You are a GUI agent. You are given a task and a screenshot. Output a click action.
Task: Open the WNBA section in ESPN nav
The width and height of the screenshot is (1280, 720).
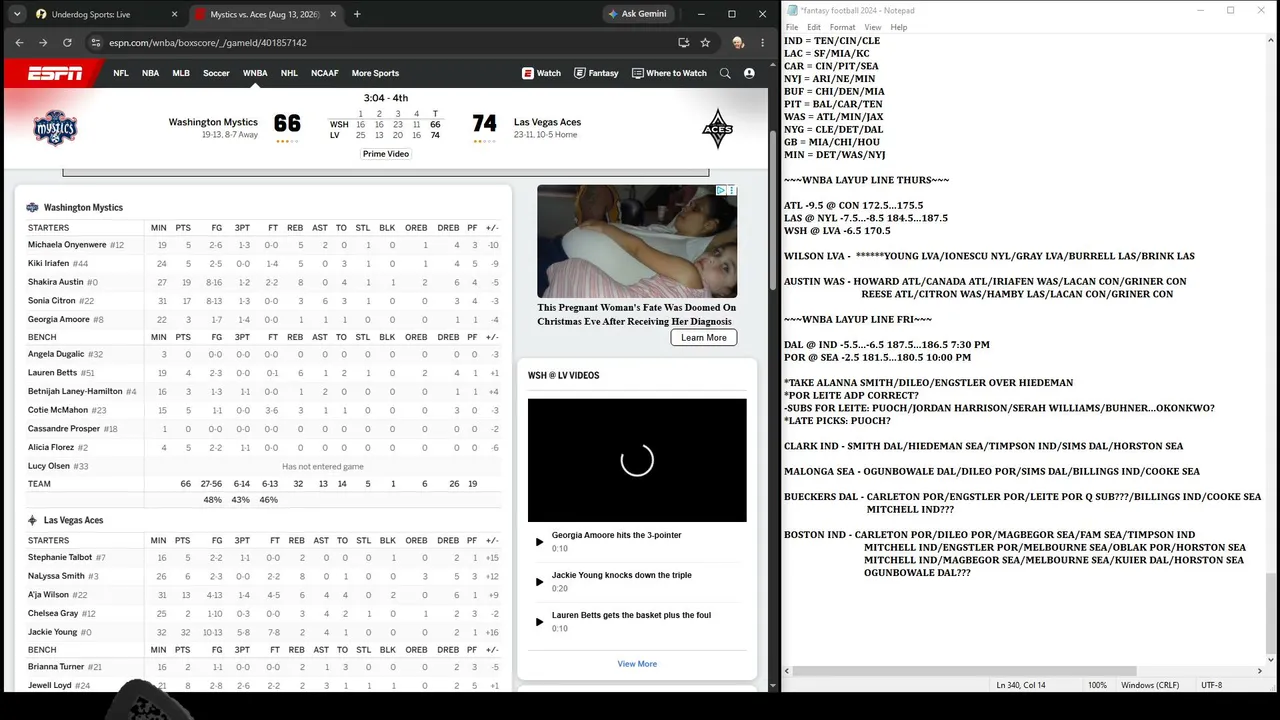point(255,73)
